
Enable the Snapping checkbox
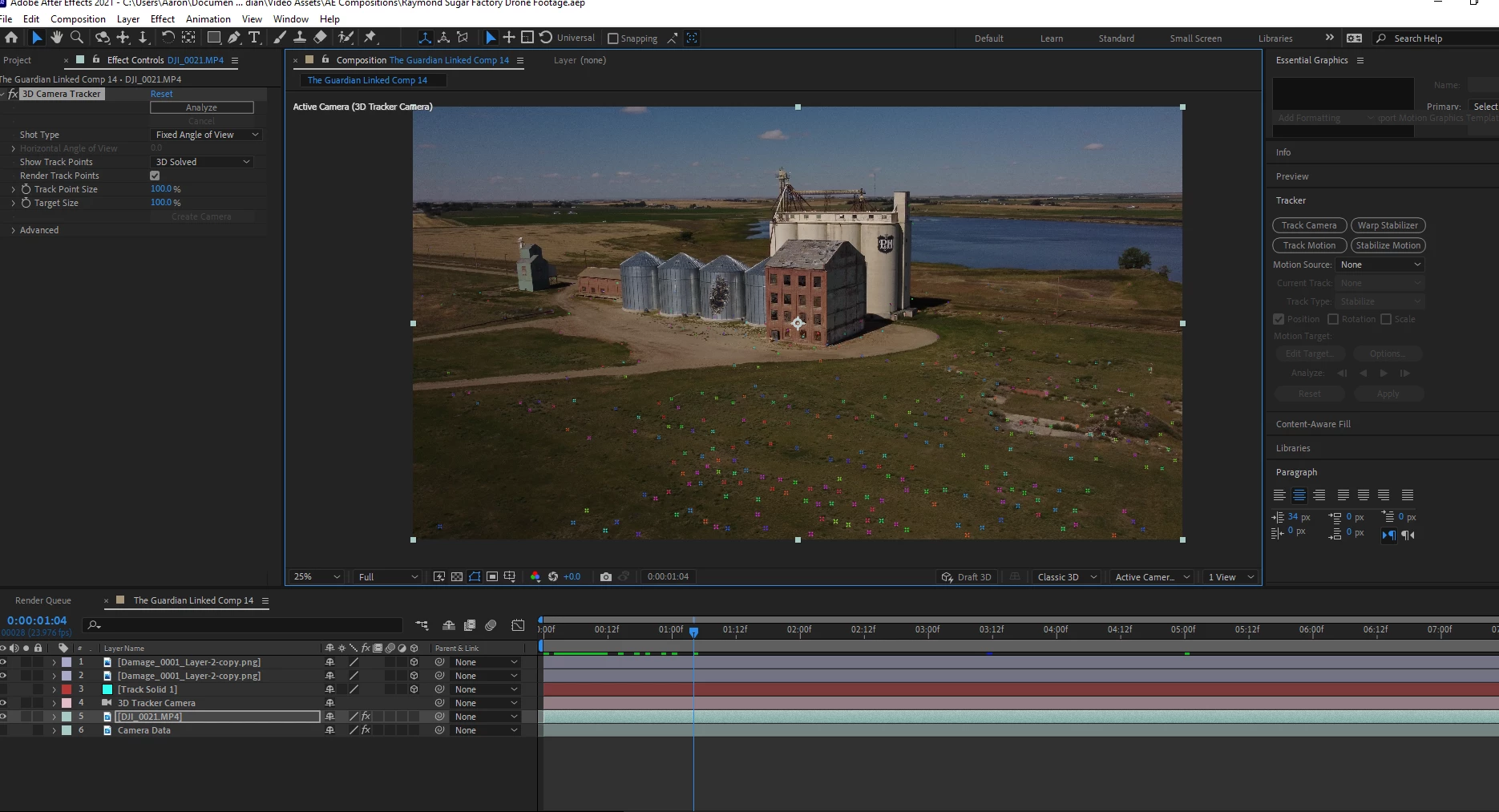613,38
